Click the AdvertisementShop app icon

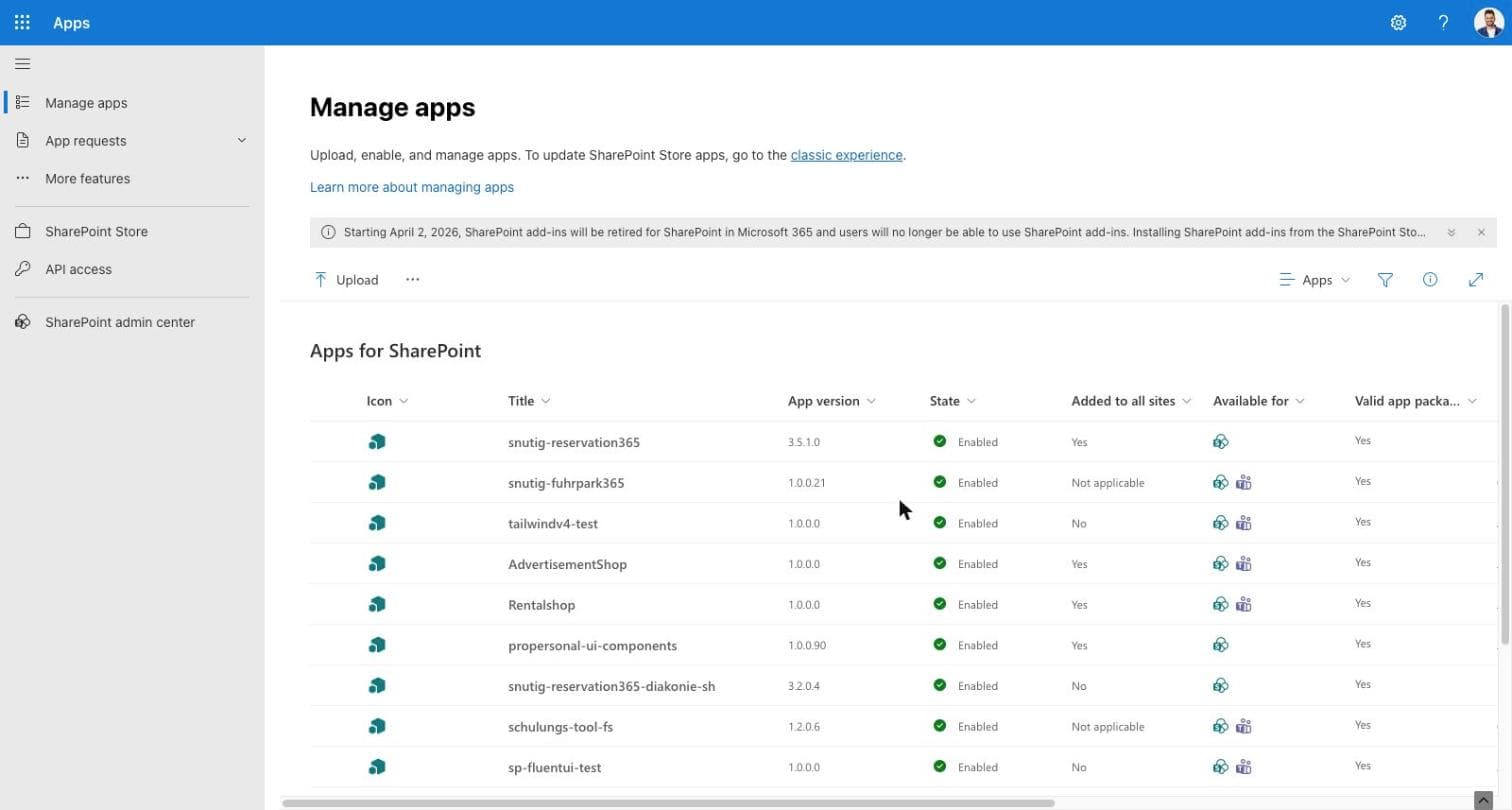377,564
